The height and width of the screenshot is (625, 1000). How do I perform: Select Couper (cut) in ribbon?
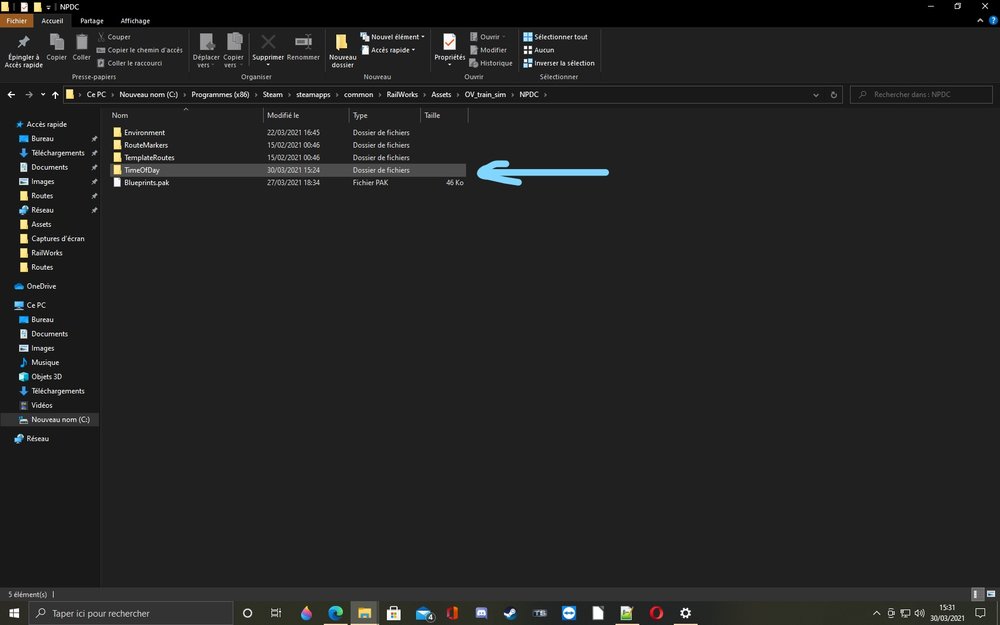[114, 37]
